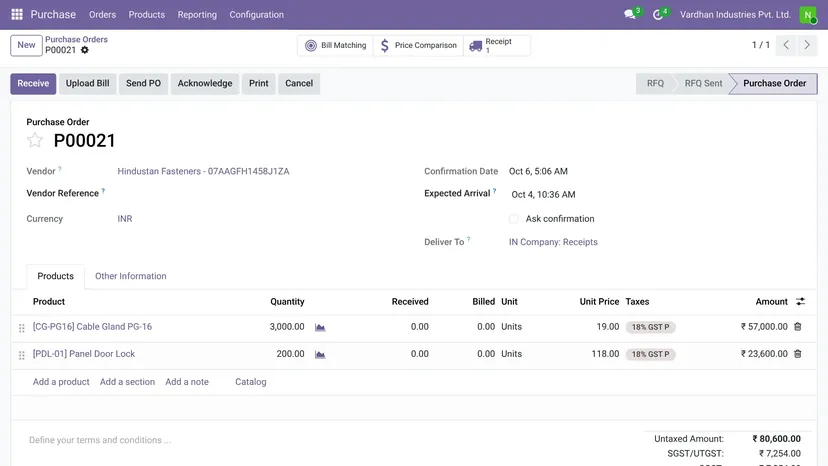This screenshot has width=828, height=466.
Task: Grab the drag handle of Panel Door Lock row
Action: click(22, 355)
